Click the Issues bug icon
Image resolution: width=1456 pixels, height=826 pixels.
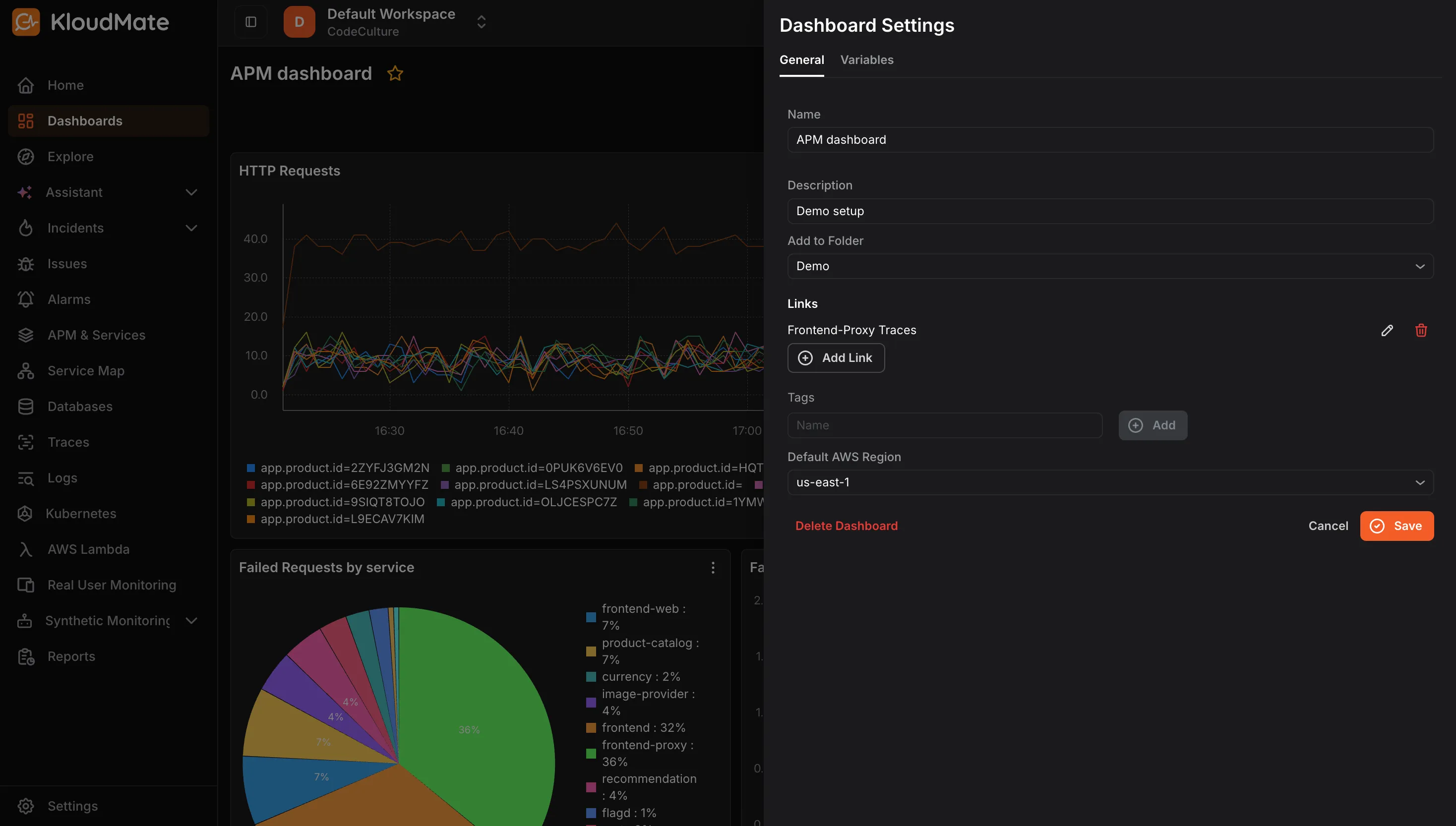click(25, 264)
